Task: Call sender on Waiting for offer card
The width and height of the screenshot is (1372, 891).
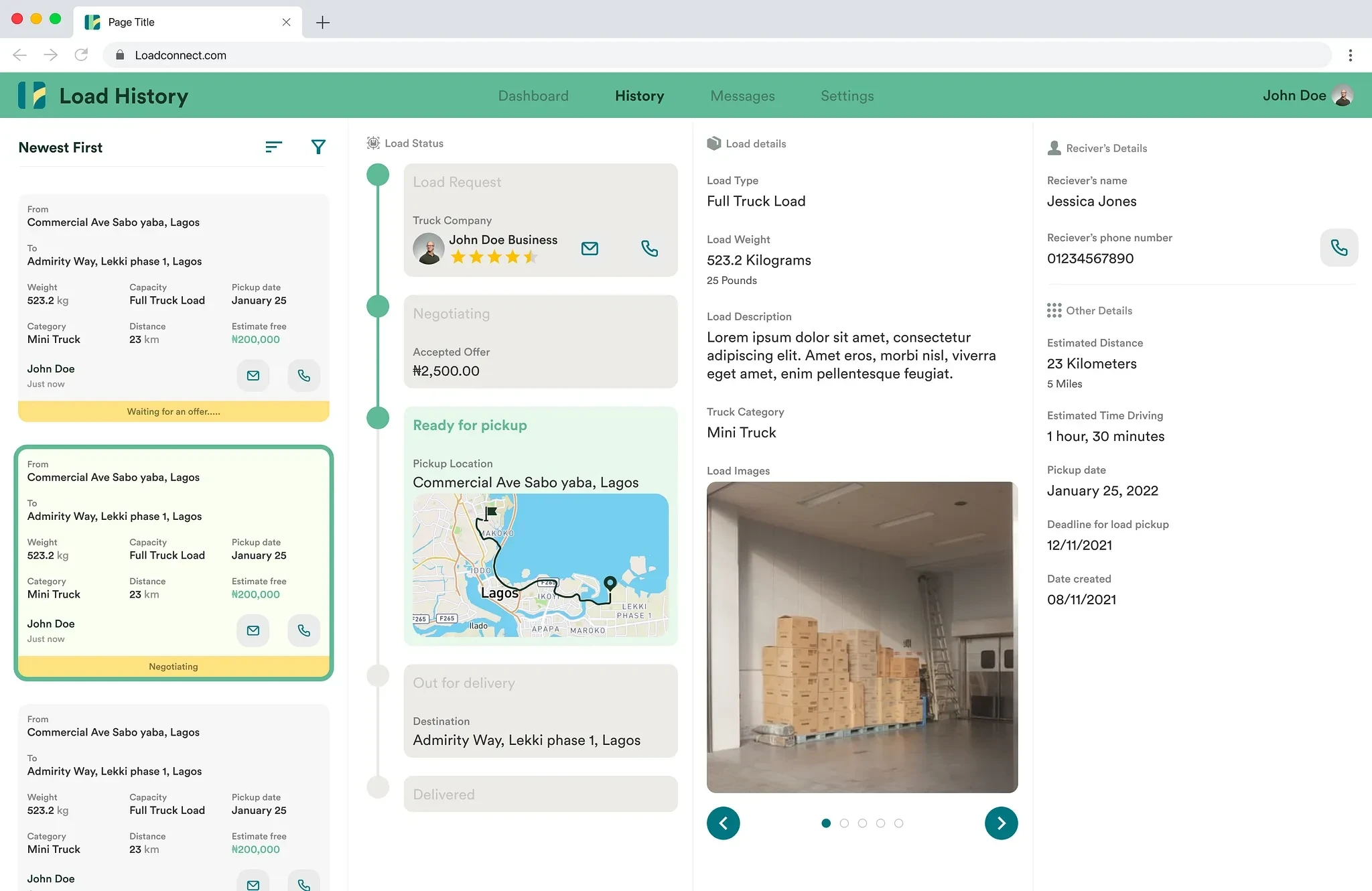Action: (303, 376)
